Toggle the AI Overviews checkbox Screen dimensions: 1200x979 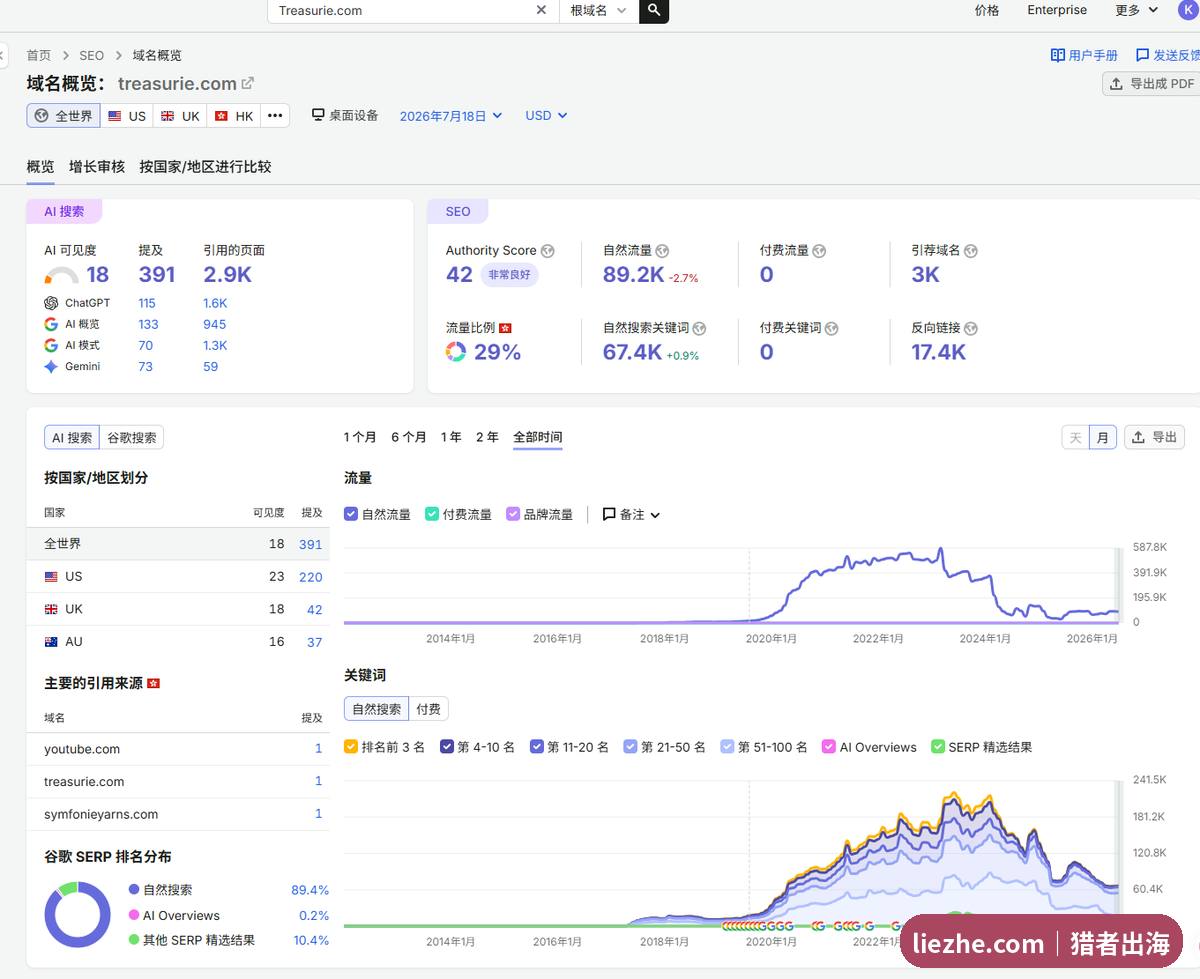[829, 746]
